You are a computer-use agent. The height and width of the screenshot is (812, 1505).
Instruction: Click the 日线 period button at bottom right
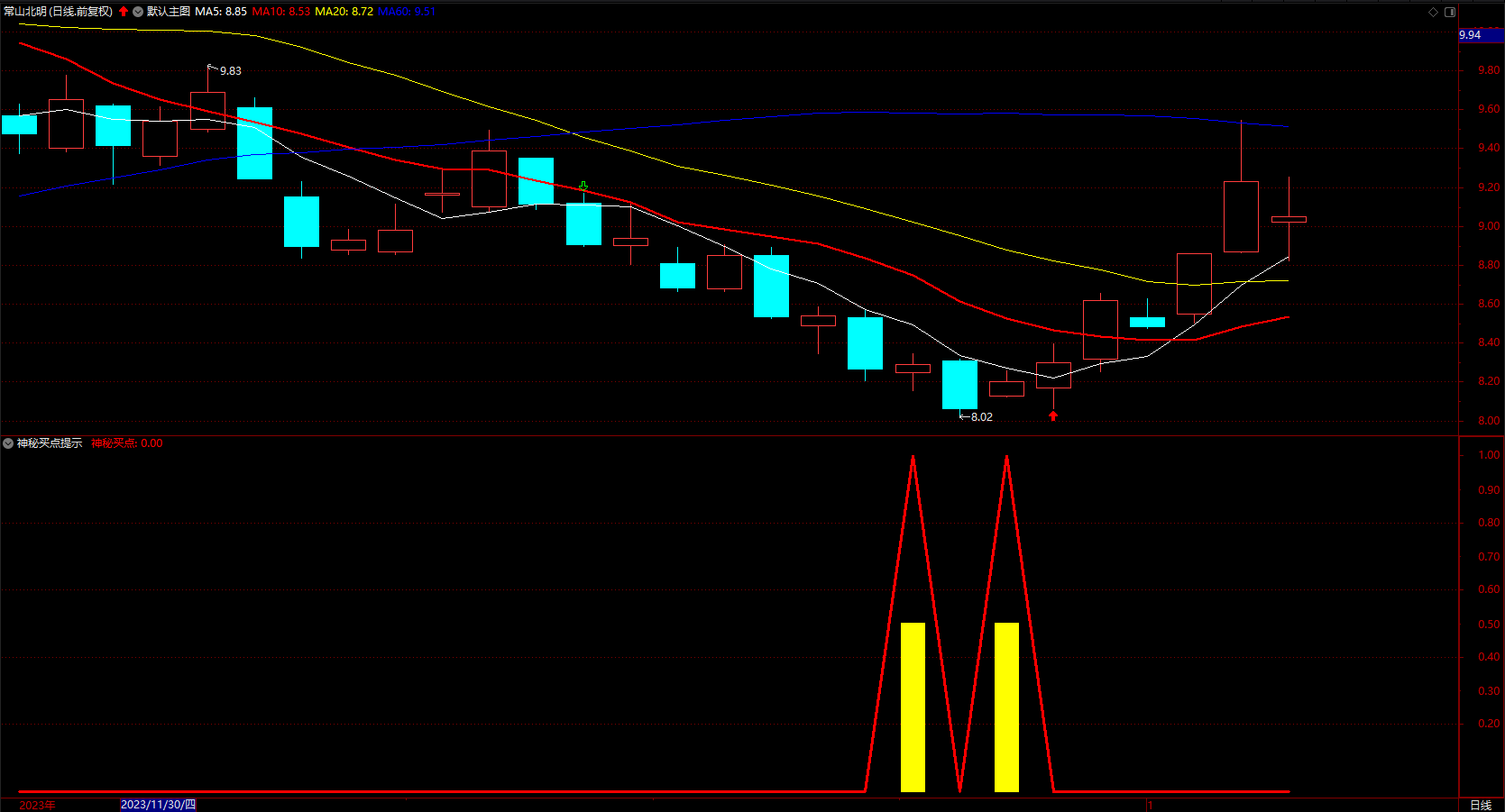point(1481,805)
